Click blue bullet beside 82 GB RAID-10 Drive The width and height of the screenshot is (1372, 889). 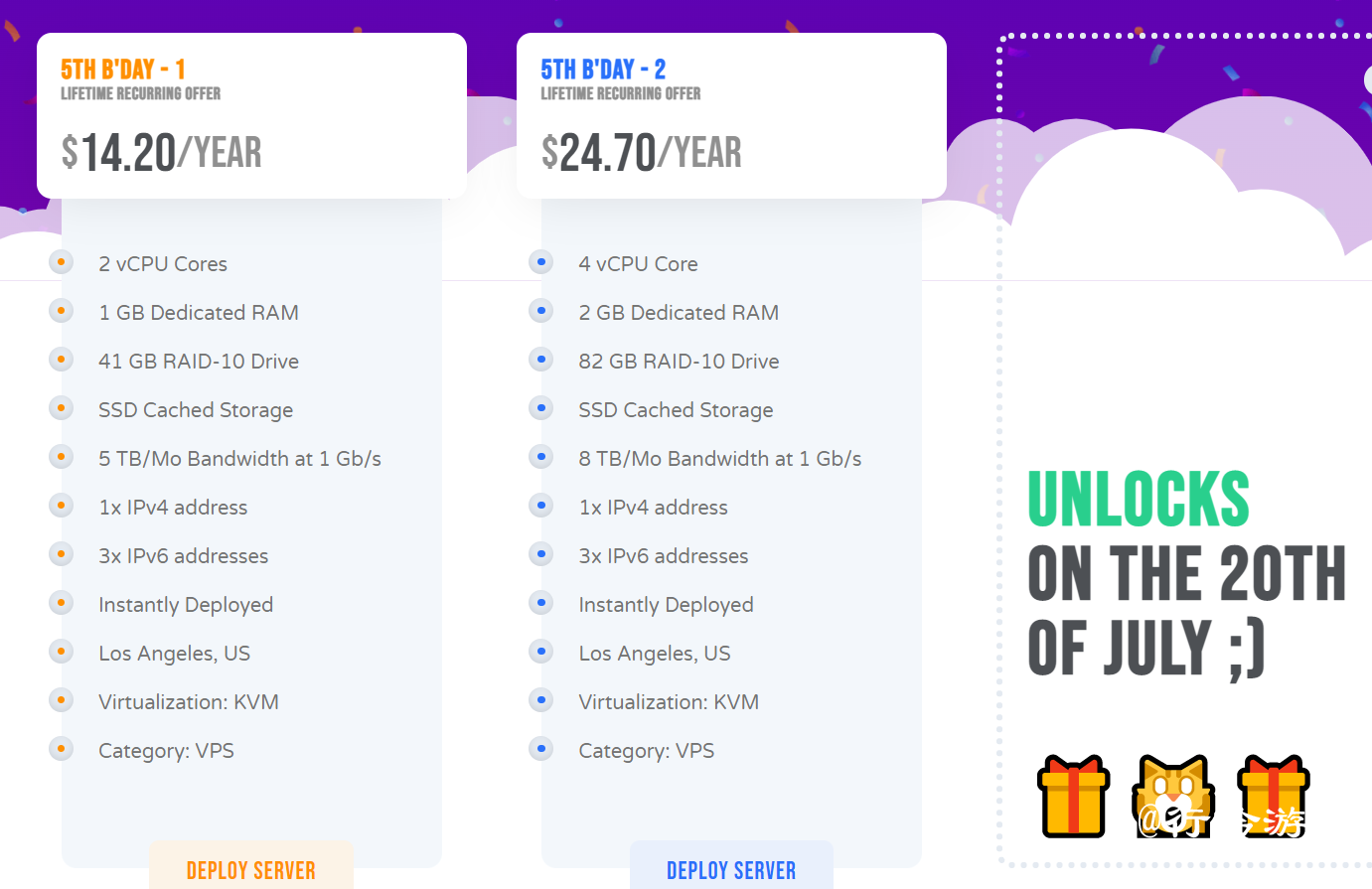click(x=540, y=360)
